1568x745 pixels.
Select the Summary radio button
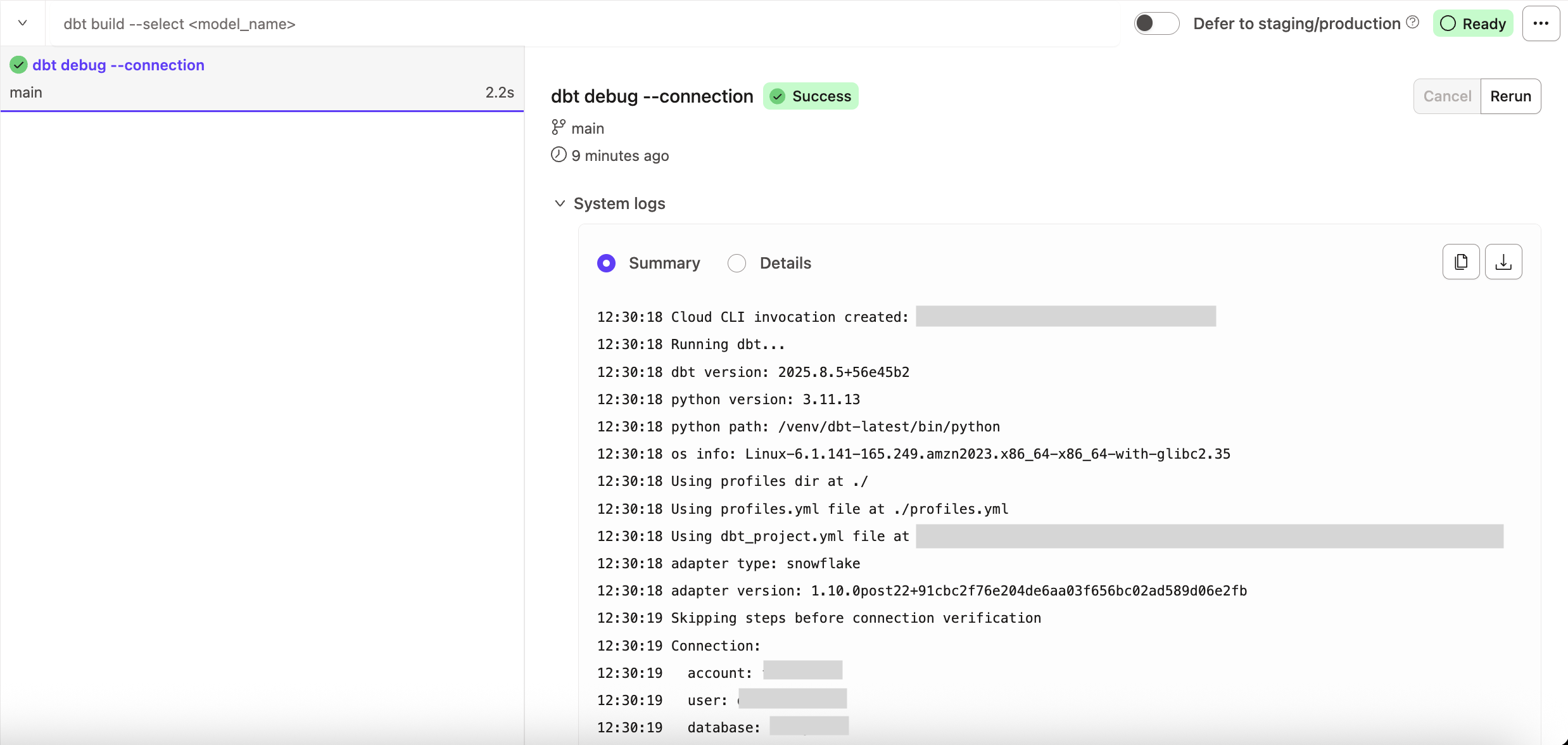pyautogui.click(x=606, y=263)
